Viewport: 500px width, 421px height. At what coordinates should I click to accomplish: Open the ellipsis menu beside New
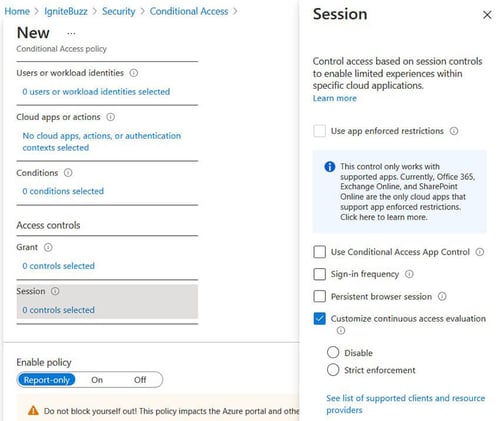click(x=71, y=33)
